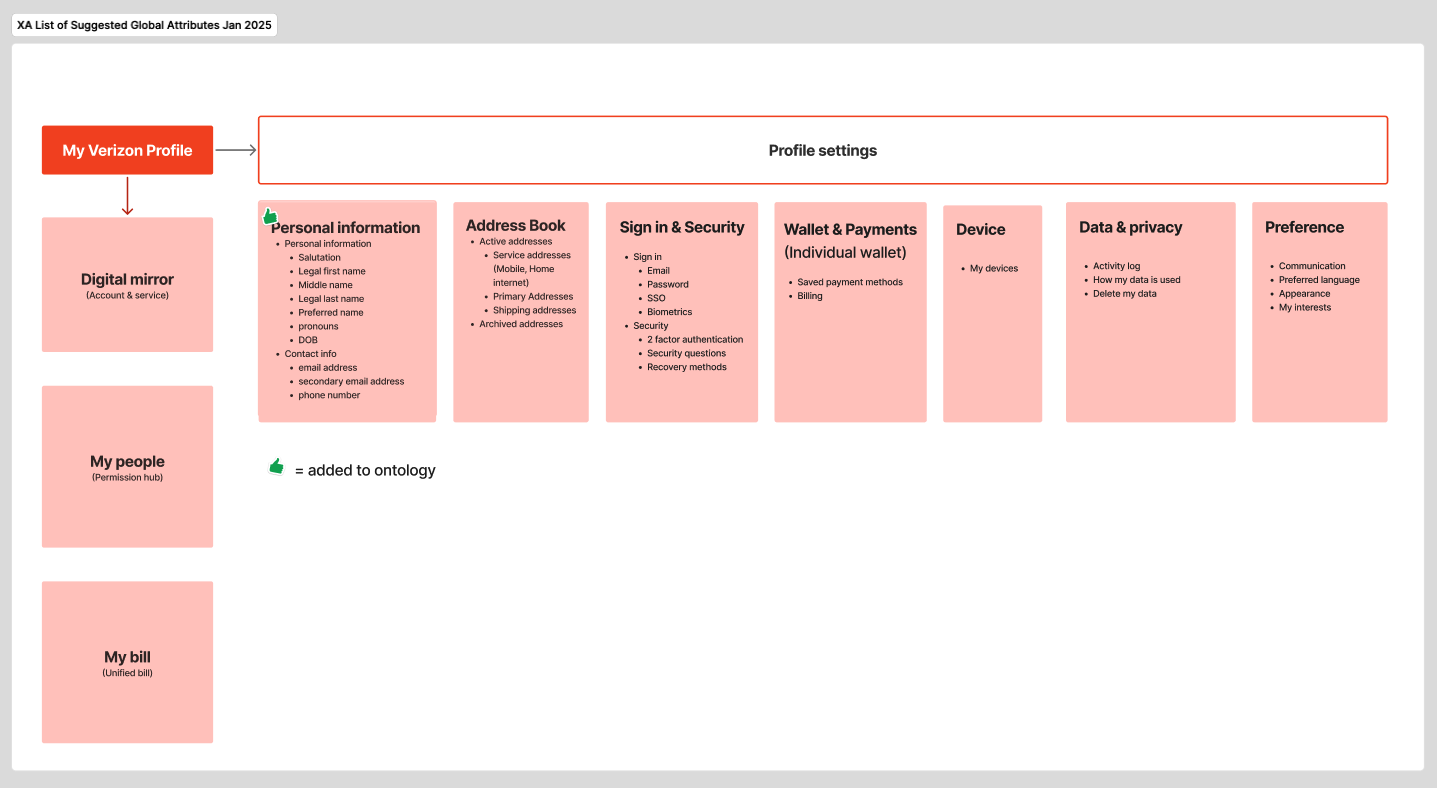
Task: Select the red My Verizon Profile box
Action: (x=127, y=150)
